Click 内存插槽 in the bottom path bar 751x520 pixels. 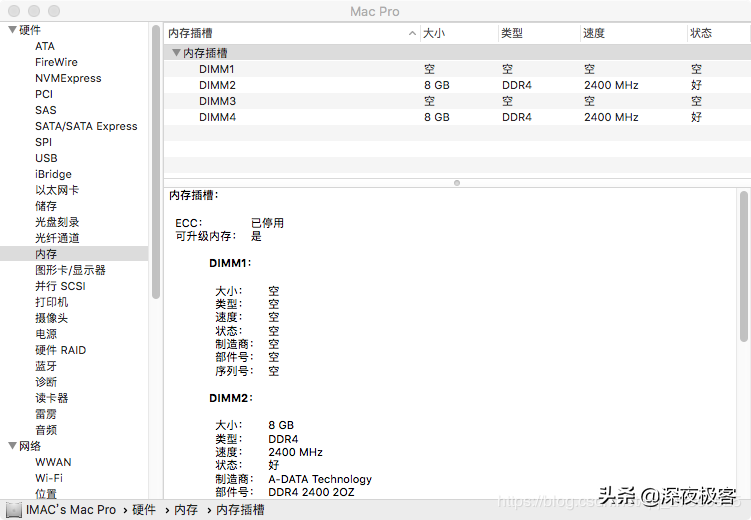[240, 510]
